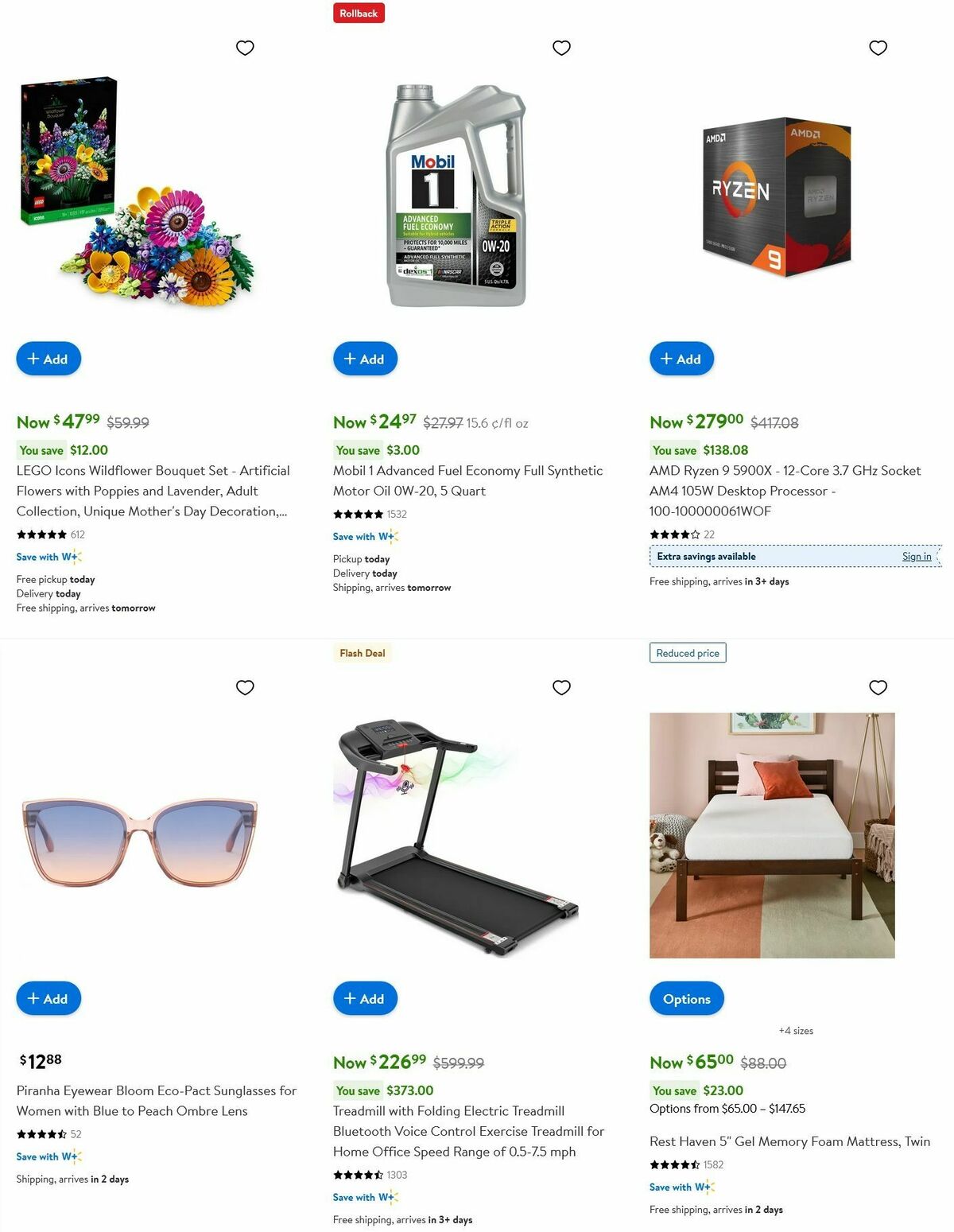Sign in for extra savings on the Ryzen

tap(916, 556)
